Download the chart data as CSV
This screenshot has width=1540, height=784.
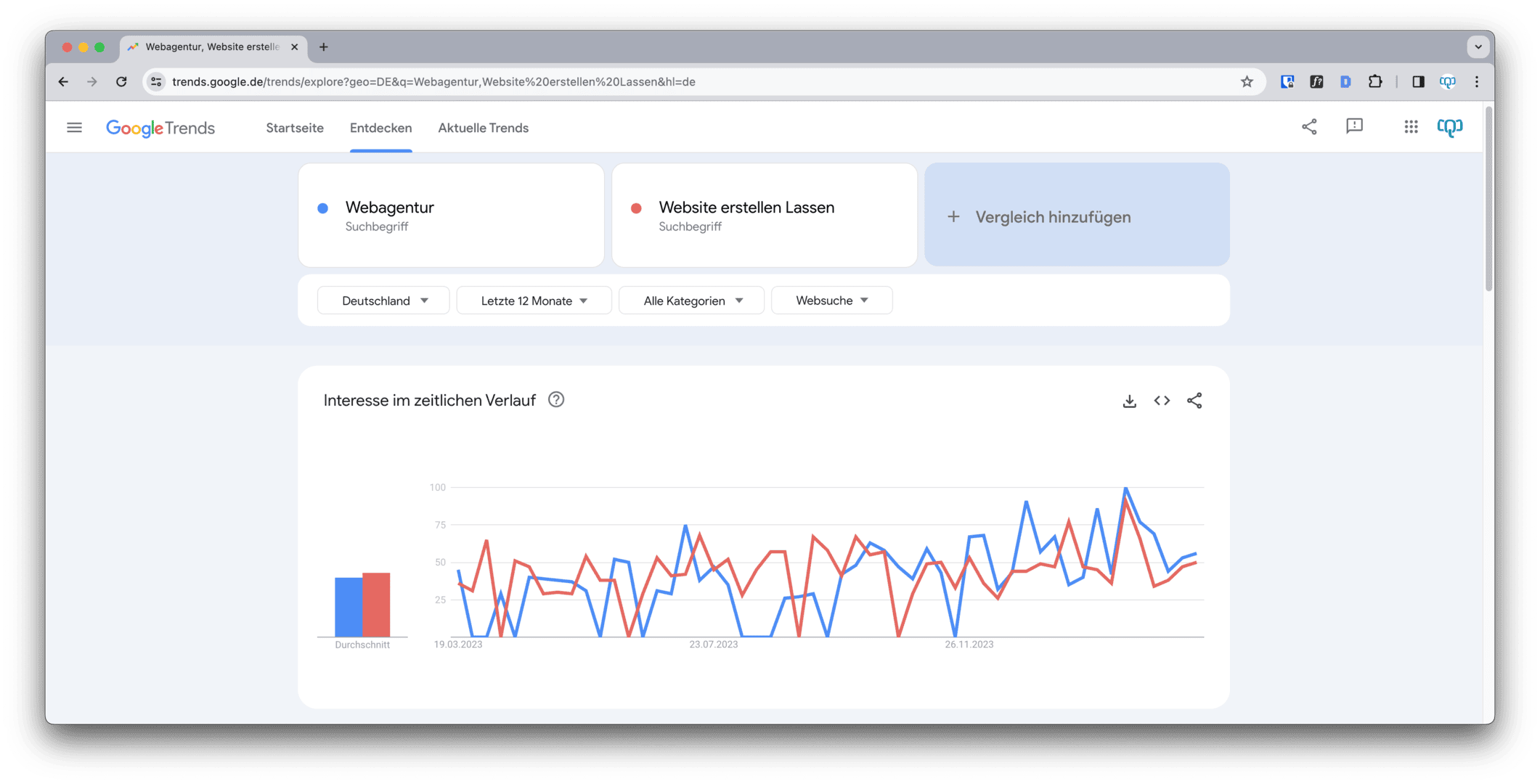pos(1129,401)
